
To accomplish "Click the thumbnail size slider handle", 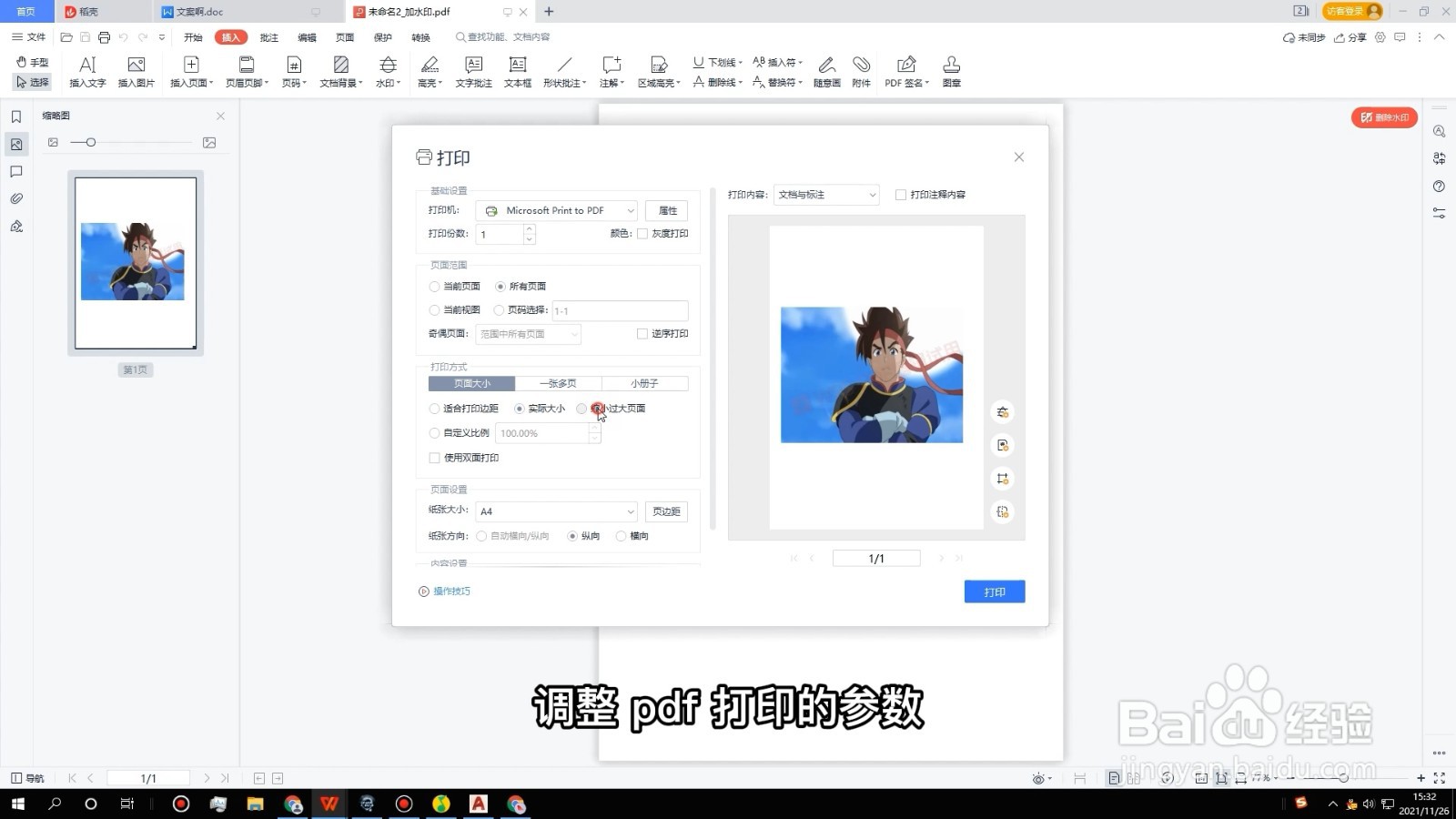I will (x=91, y=142).
